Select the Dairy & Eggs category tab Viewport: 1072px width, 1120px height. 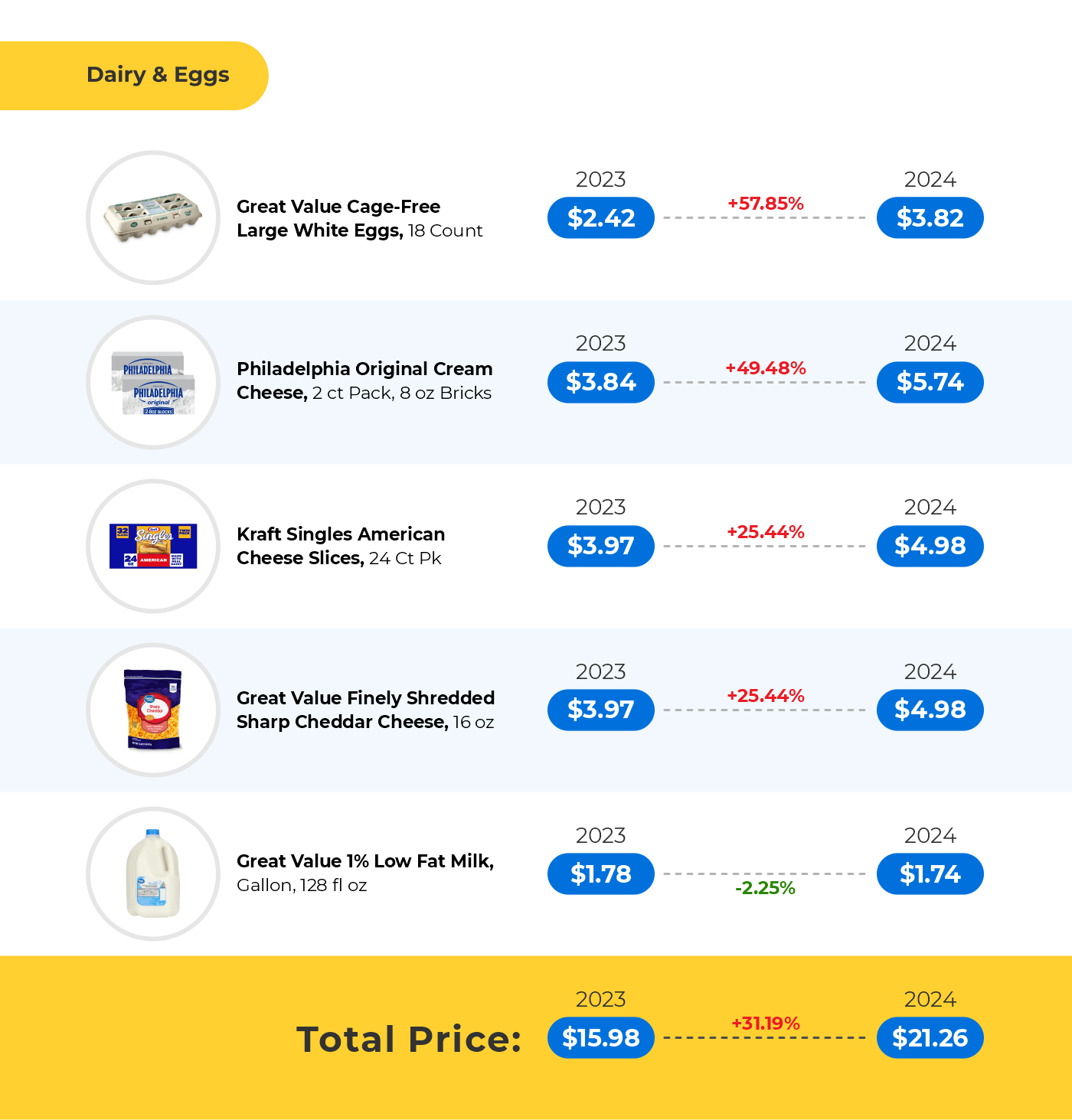point(158,75)
